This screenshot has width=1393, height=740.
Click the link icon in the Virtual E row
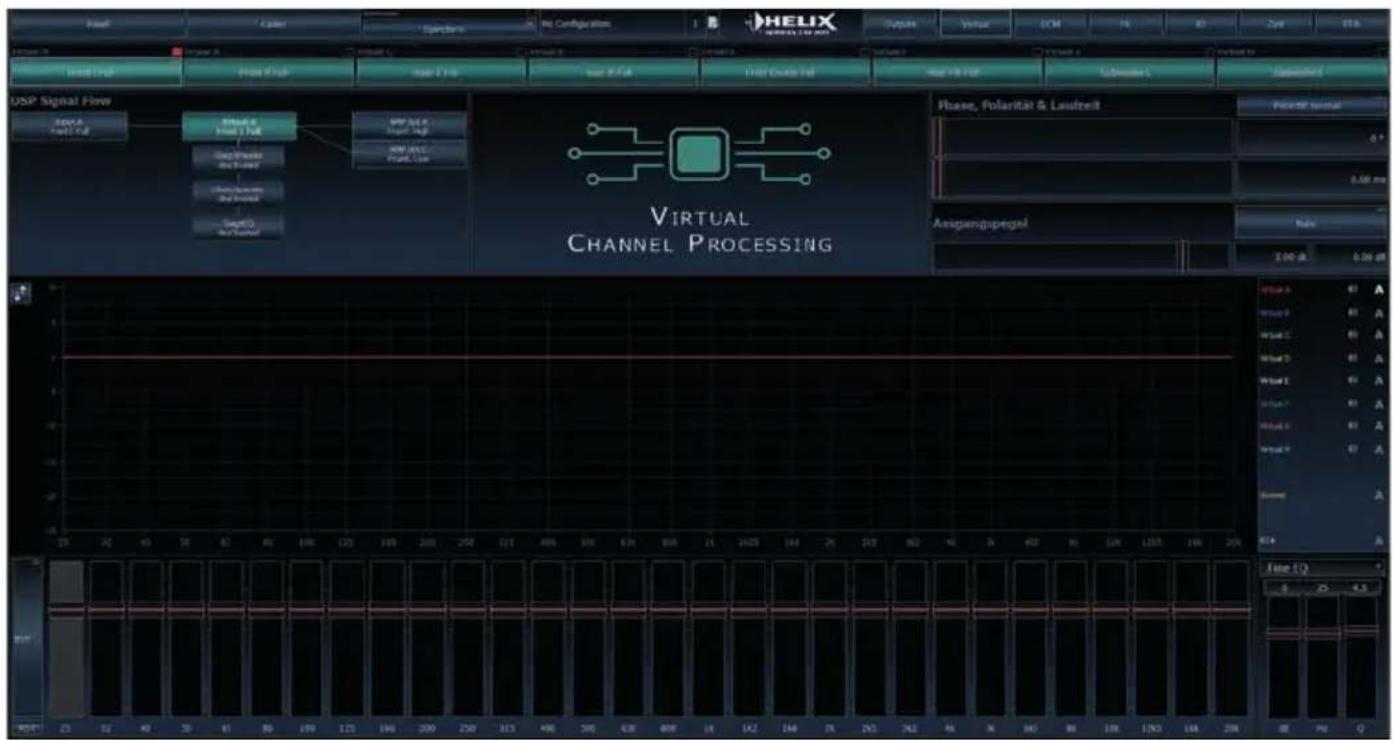[1352, 381]
